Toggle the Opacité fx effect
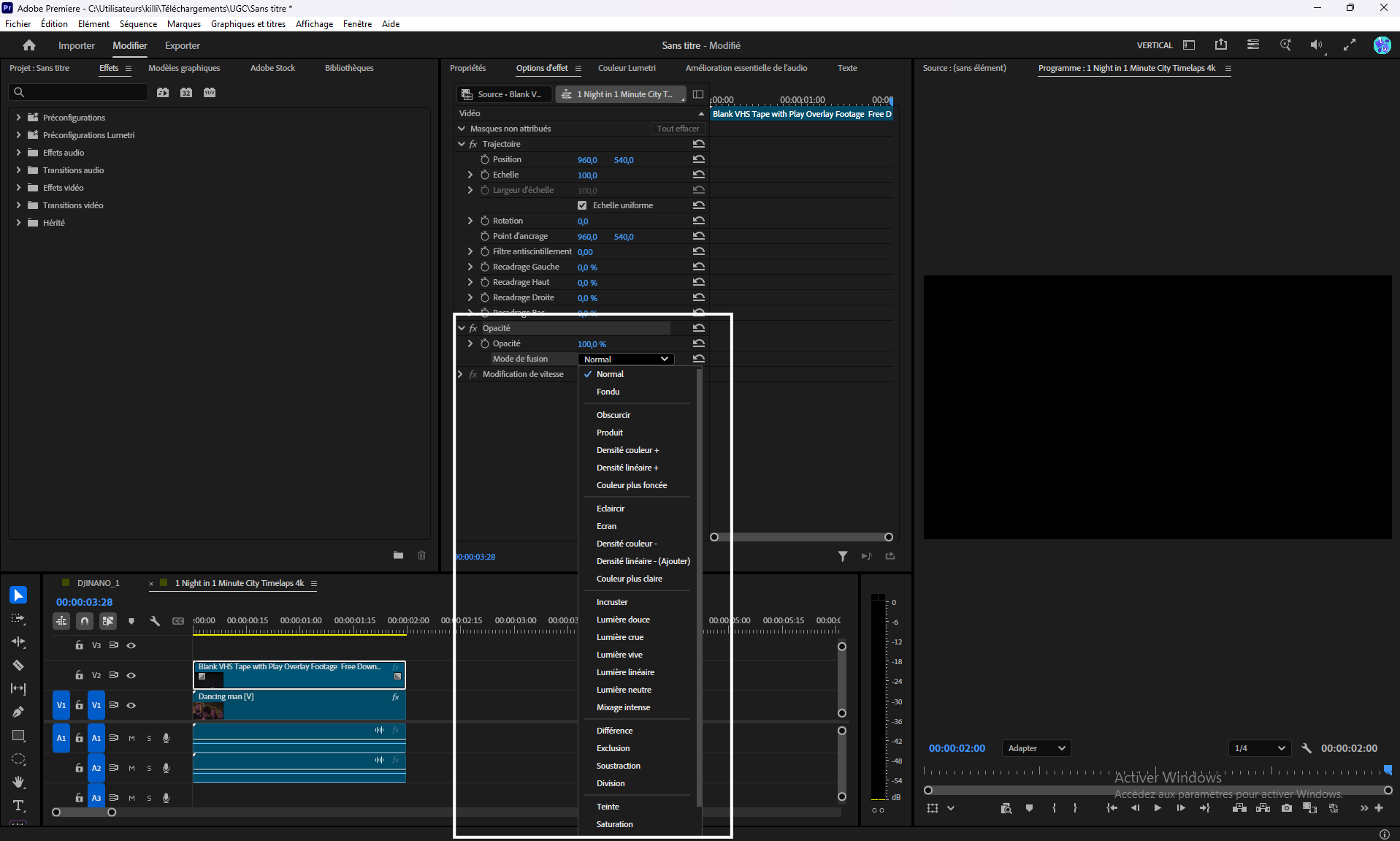 click(x=473, y=328)
